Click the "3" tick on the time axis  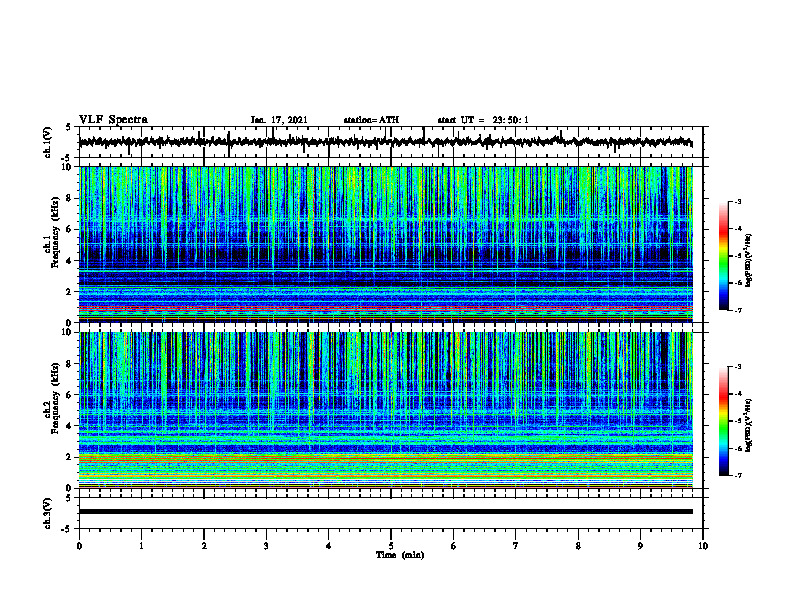pyautogui.click(x=266, y=546)
